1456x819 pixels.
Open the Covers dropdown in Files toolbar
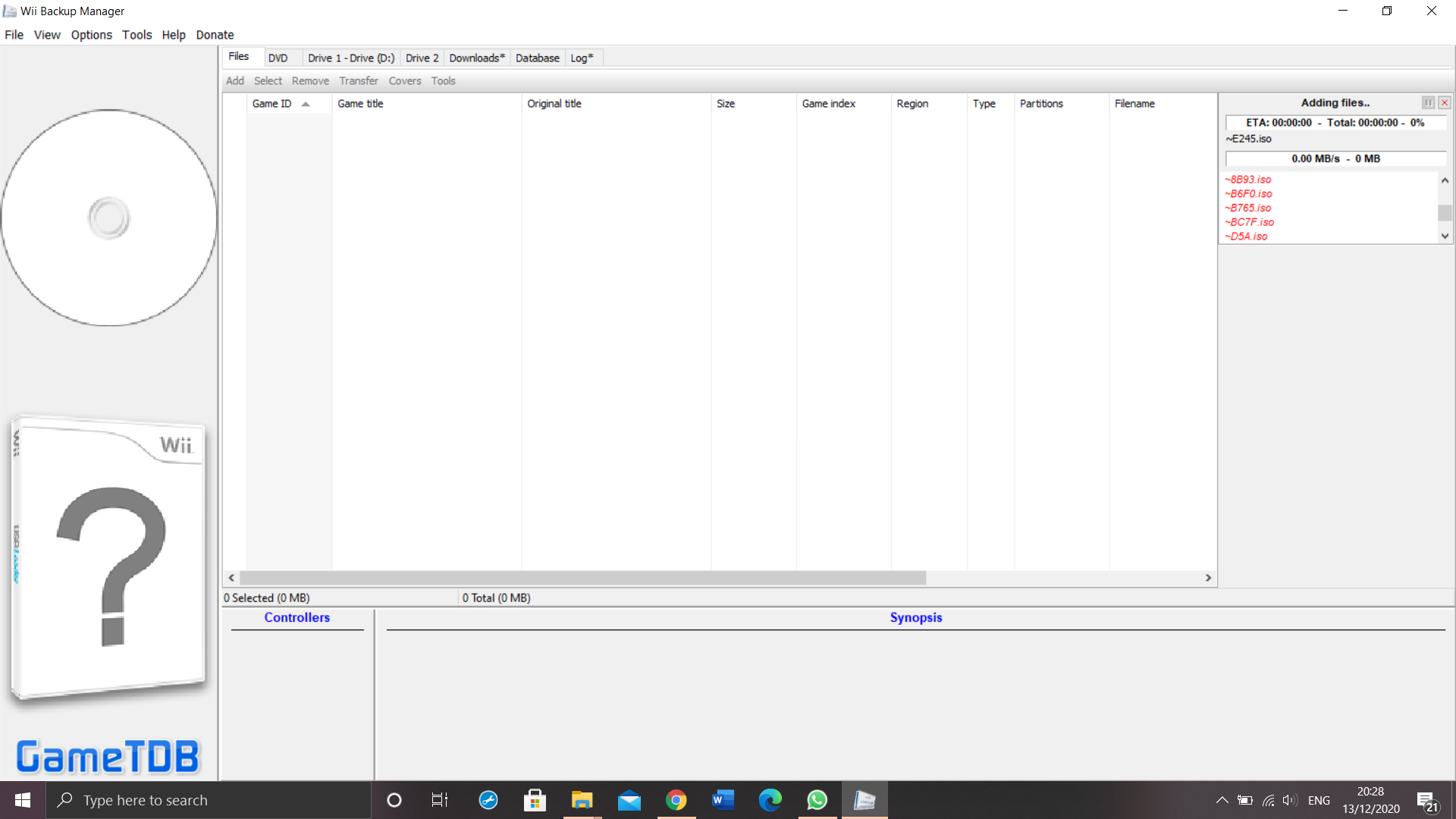[x=405, y=81]
